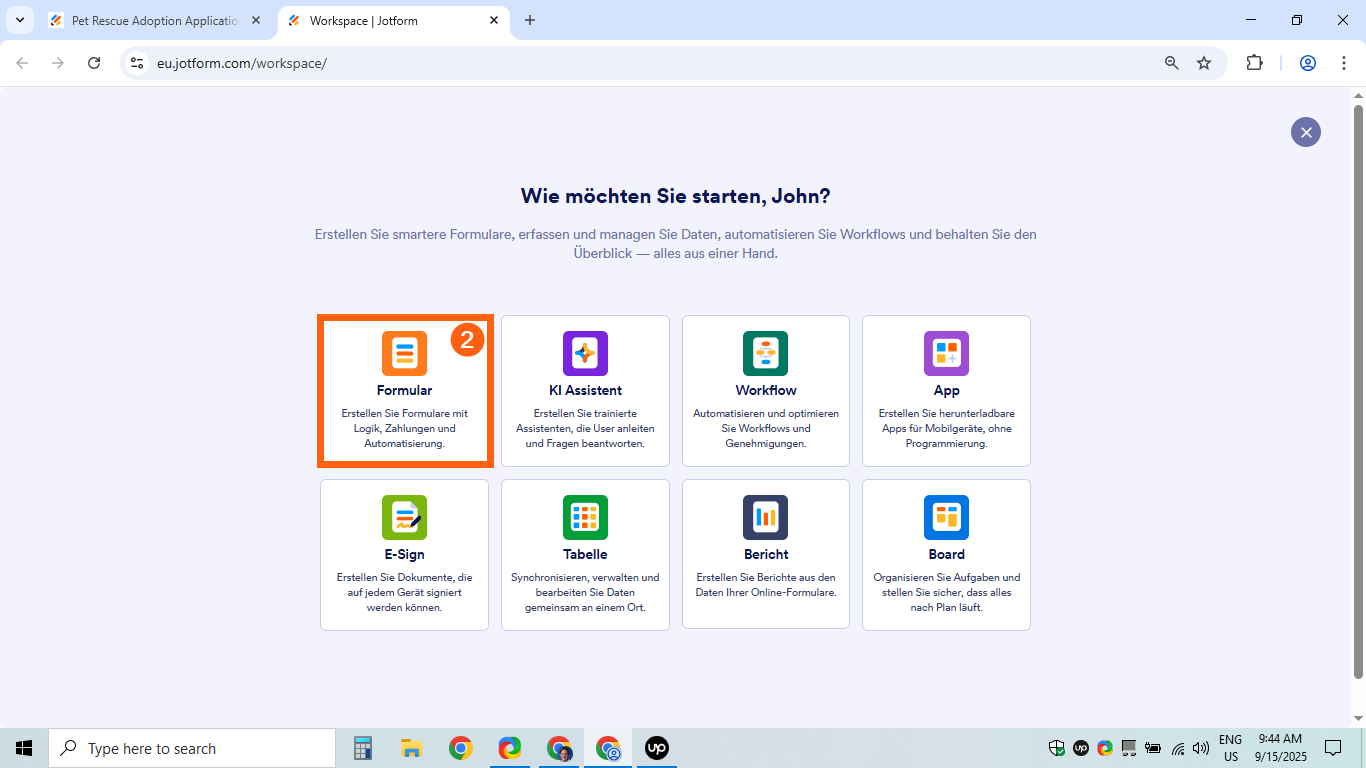
Task: Open the Upwork app from the taskbar
Action: point(657,748)
